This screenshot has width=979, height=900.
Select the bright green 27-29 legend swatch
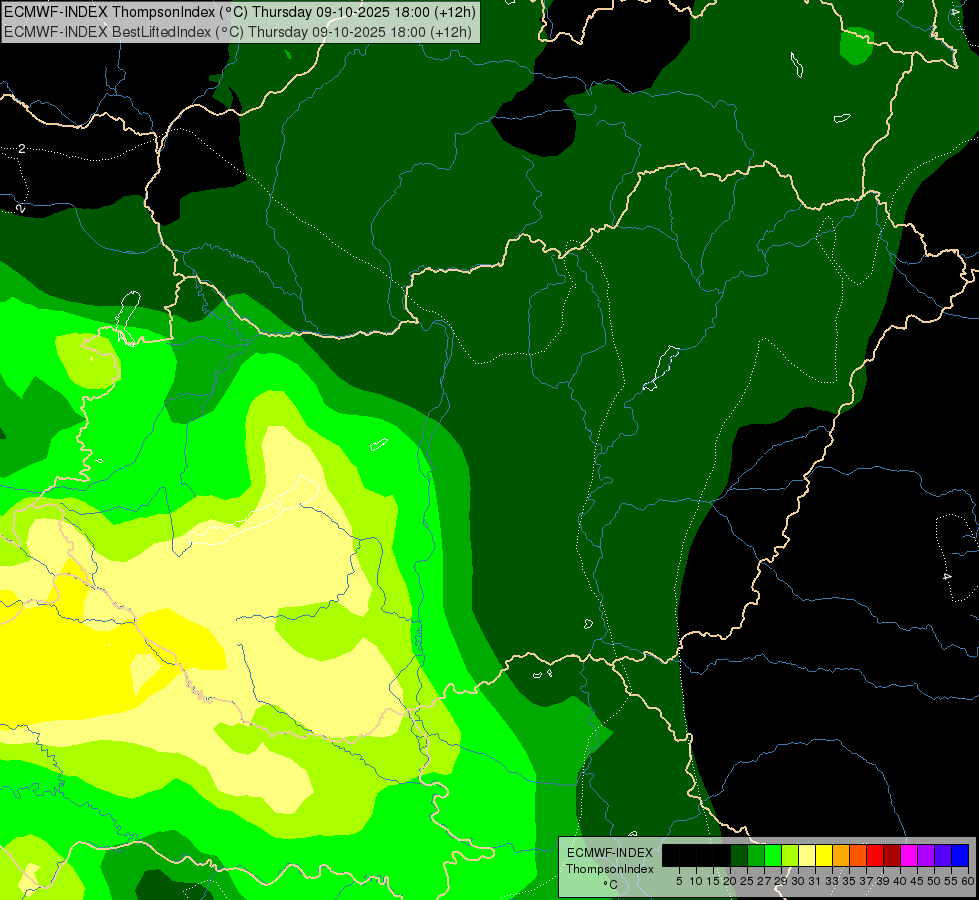[773, 855]
